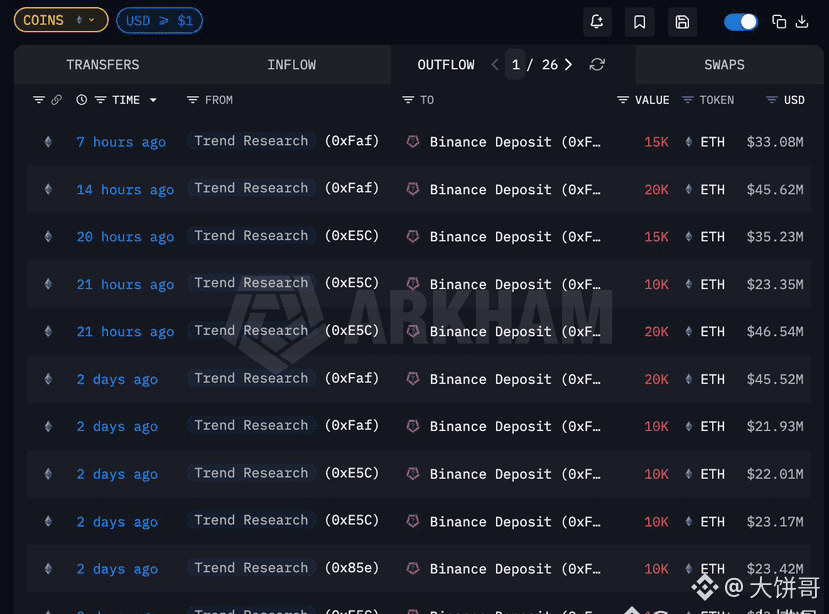Click the link chain icon in header
This screenshot has width=829, height=614.
pyautogui.click(x=57, y=100)
